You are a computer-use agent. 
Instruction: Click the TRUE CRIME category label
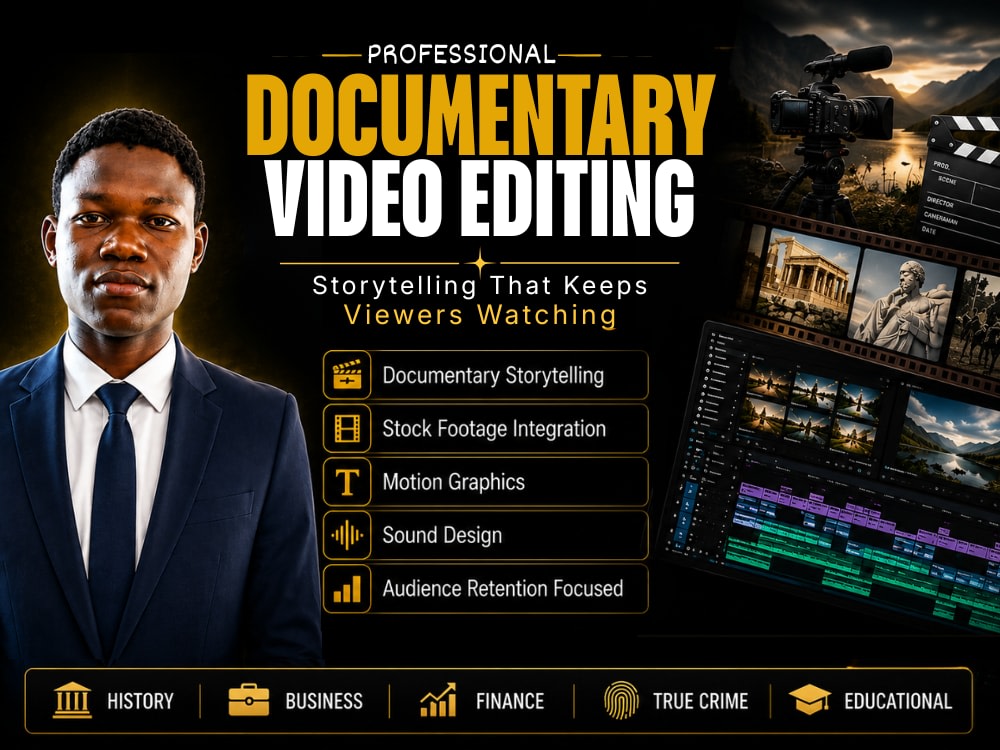click(700, 702)
